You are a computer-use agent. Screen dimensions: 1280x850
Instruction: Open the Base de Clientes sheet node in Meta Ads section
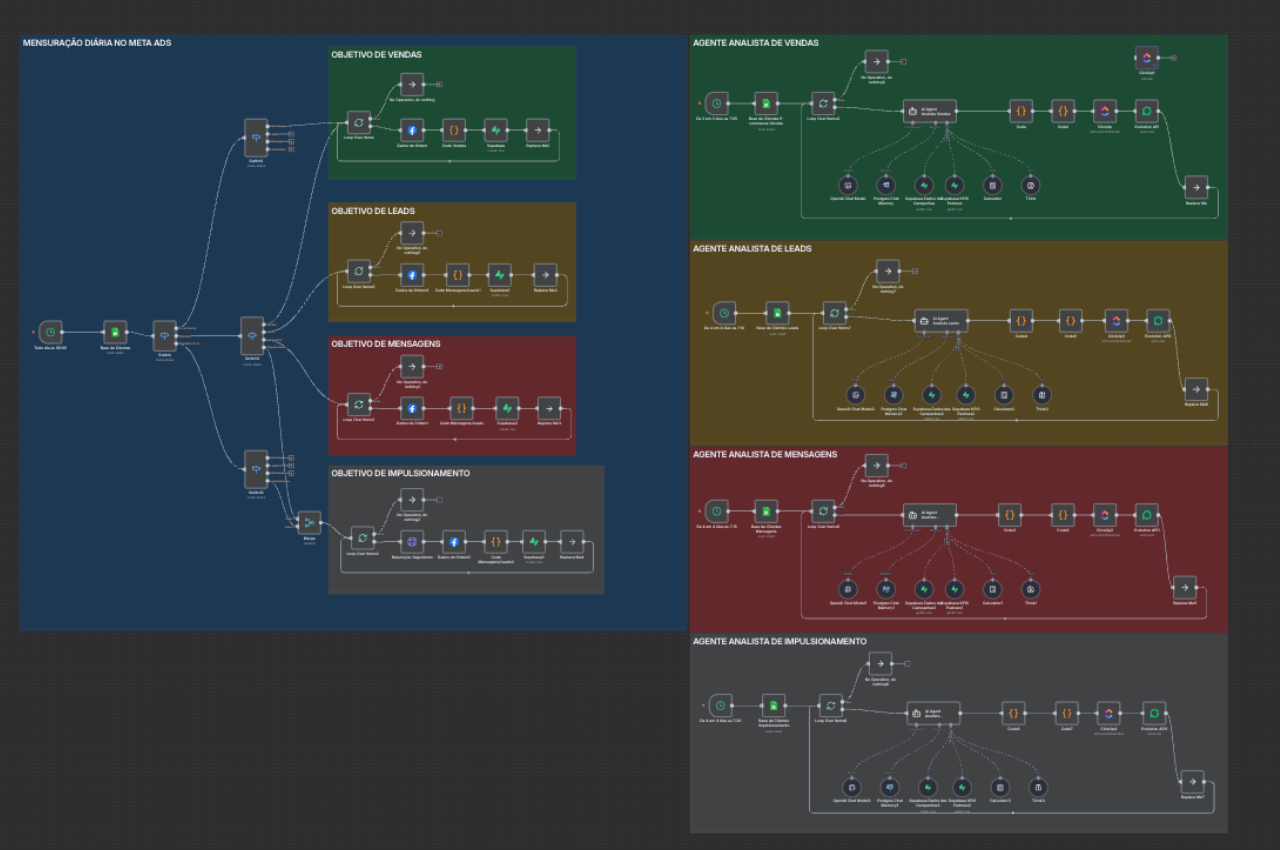click(x=115, y=331)
